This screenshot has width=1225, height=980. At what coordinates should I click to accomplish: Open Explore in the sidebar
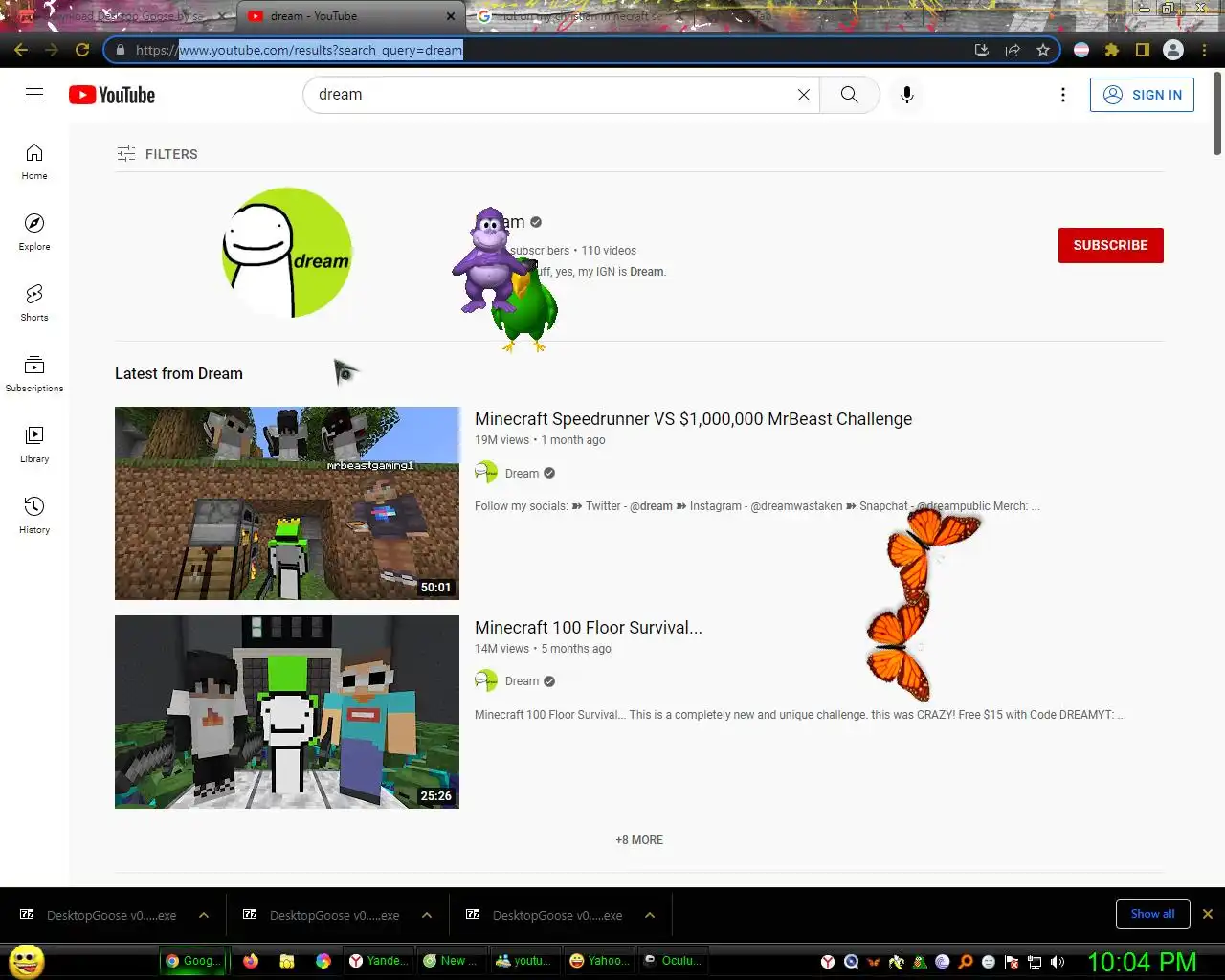[34, 233]
